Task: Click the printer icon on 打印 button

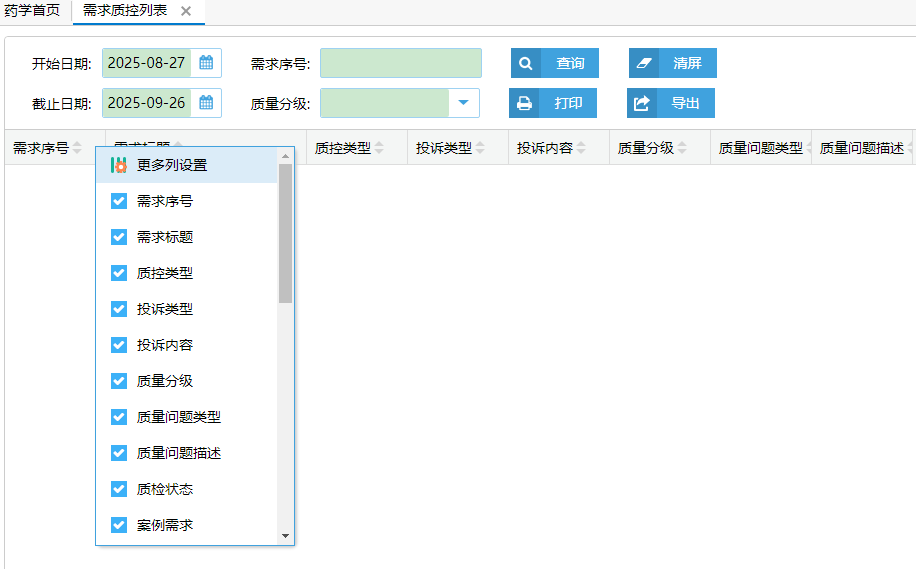Action: click(524, 103)
